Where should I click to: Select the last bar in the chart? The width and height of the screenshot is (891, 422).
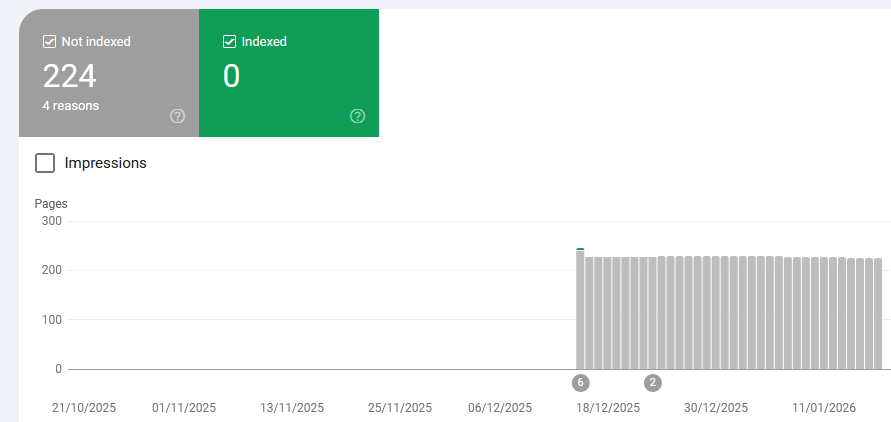(x=878, y=313)
